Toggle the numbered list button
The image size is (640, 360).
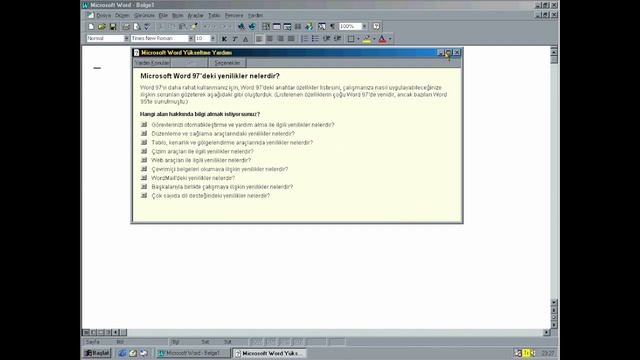coord(304,39)
